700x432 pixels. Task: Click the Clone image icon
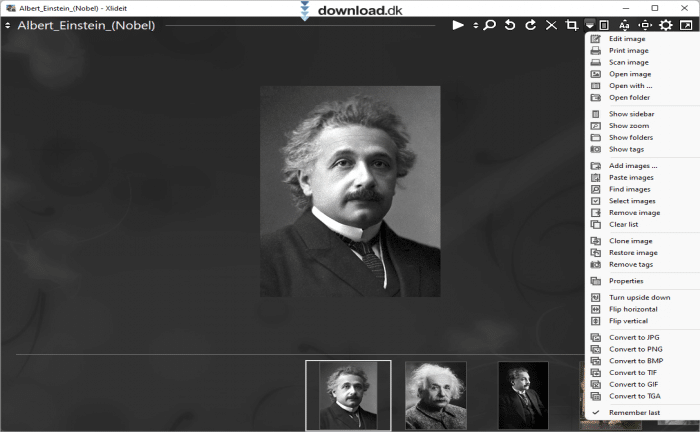pos(596,241)
